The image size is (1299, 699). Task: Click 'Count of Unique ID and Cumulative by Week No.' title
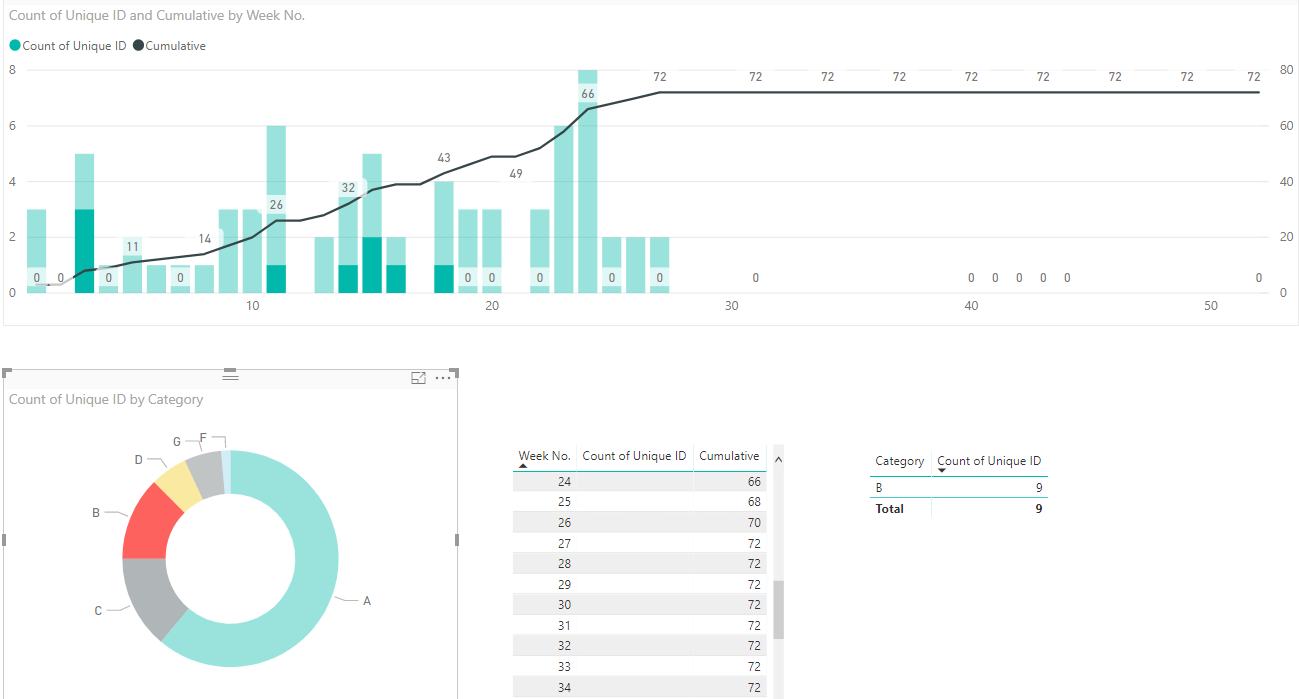point(157,16)
